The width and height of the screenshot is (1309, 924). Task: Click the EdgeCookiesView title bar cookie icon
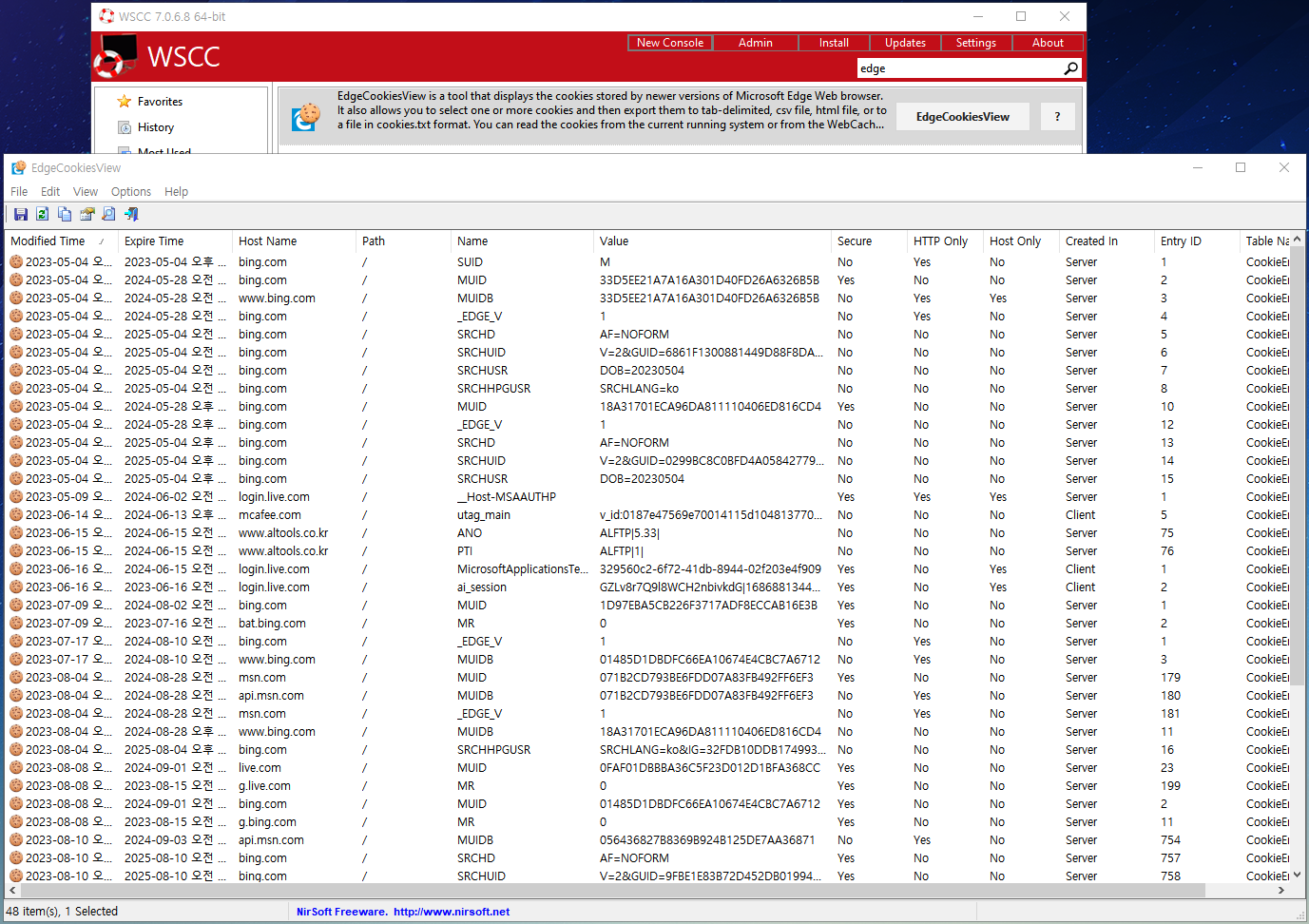coord(18,168)
